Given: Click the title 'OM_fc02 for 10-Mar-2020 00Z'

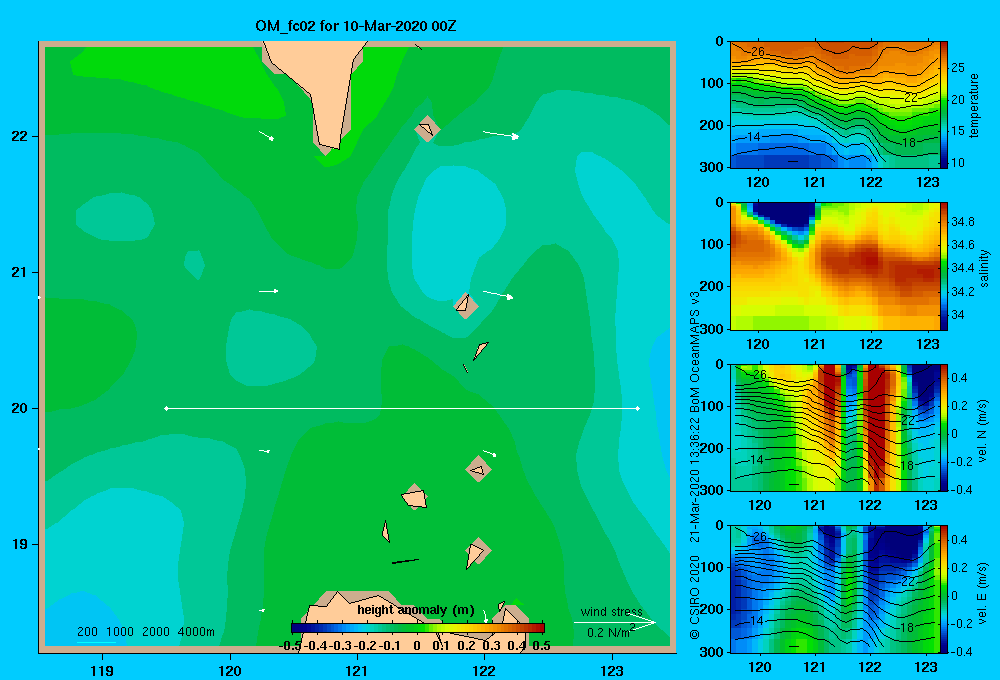Looking at the screenshot, I should pyautogui.click(x=355, y=26).
